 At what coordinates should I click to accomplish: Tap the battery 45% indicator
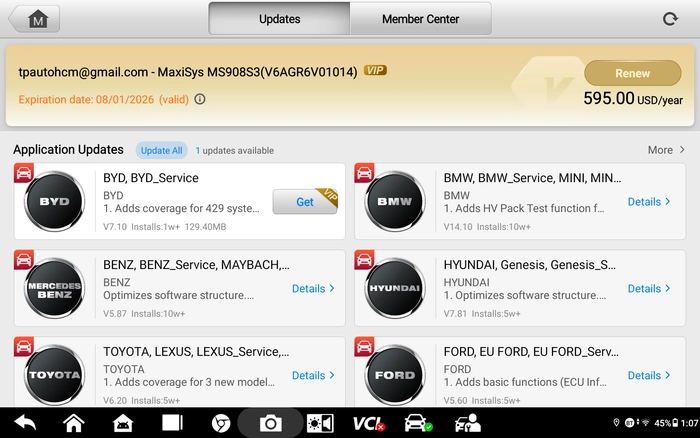[666, 423]
